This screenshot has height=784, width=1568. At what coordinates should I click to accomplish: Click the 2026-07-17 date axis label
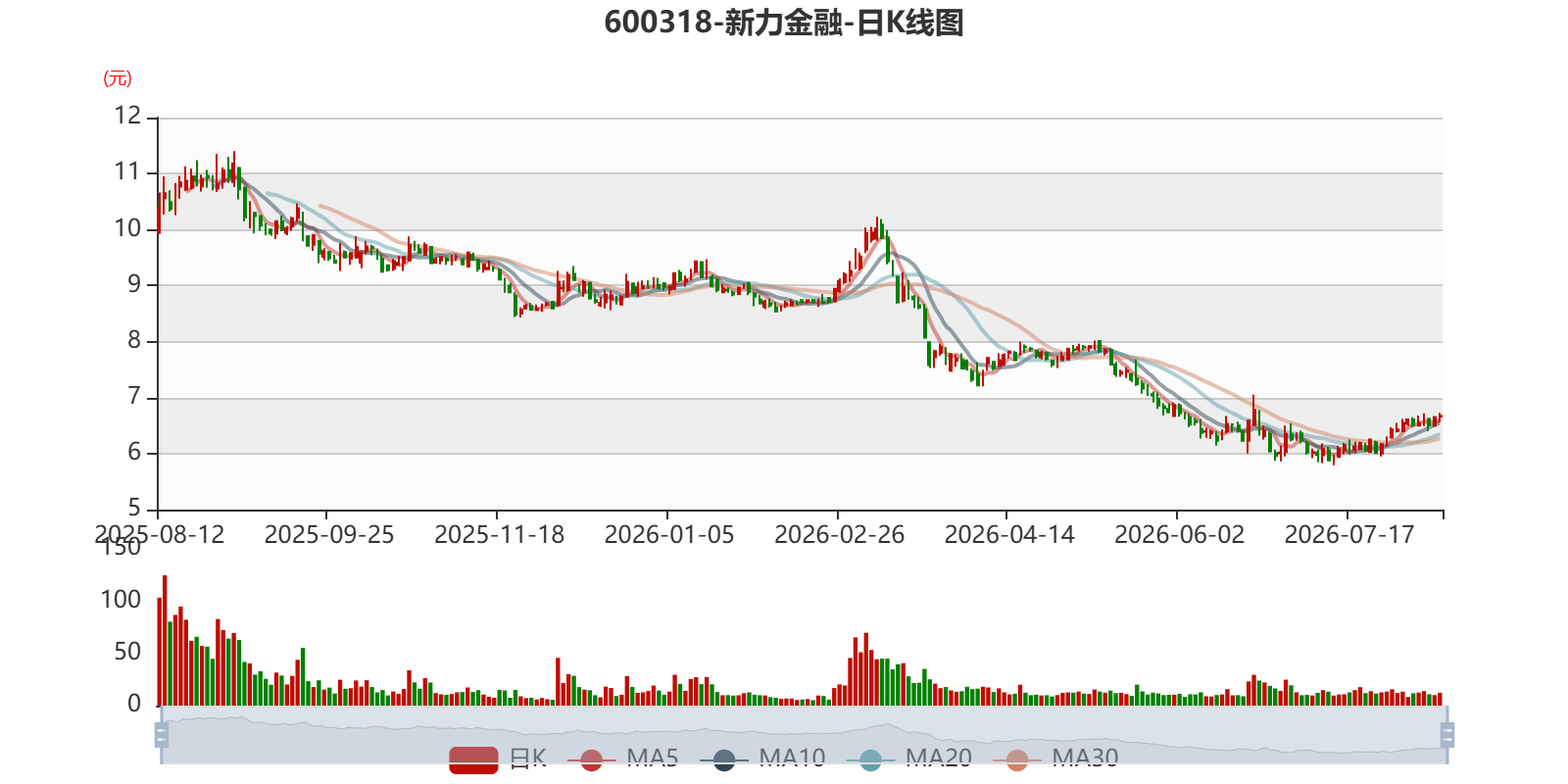[x=1349, y=535]
